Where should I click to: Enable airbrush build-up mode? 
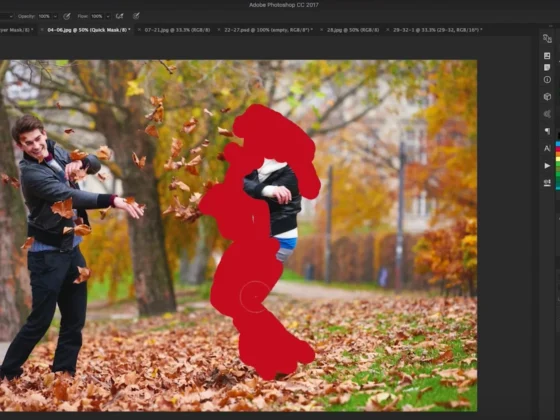(120, 16)
